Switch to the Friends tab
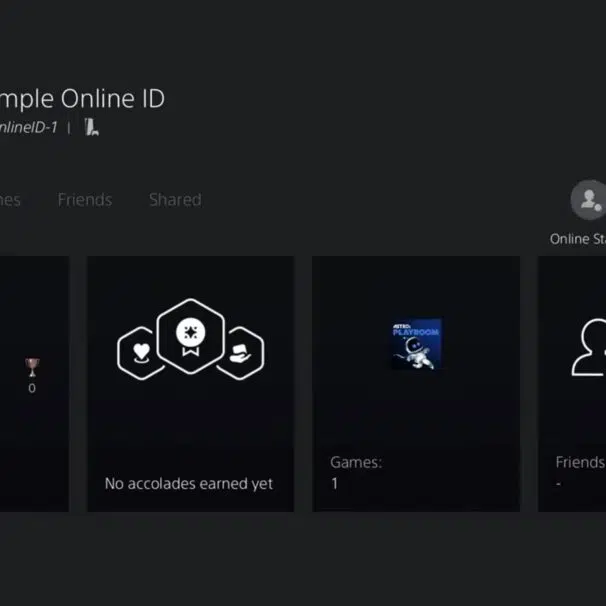Viewport: 606px width, 606px height. click(85, 200)
